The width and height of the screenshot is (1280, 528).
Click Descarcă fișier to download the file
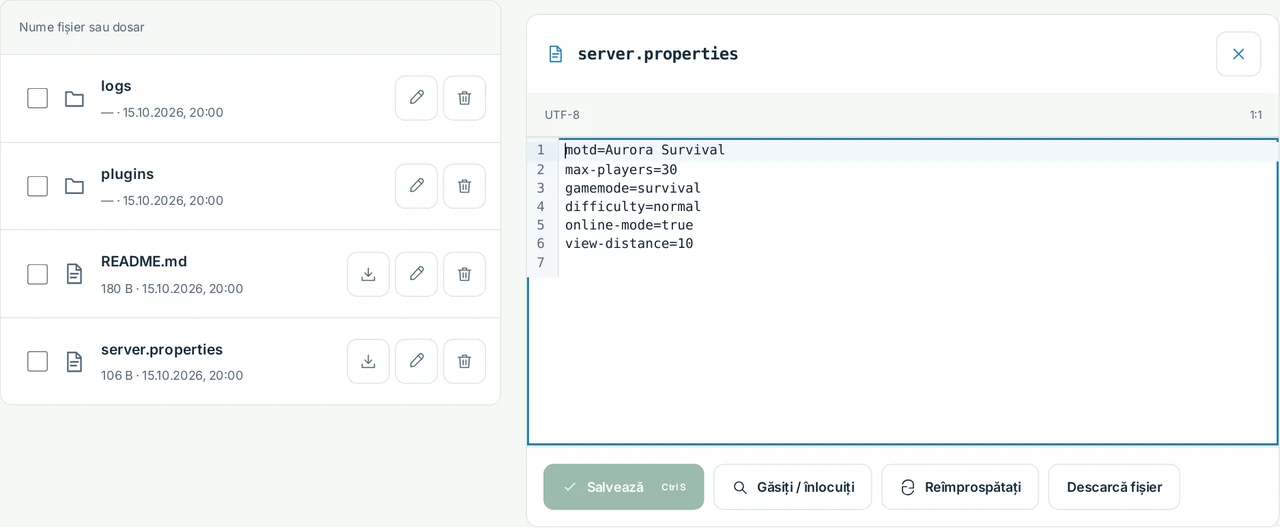(x=1114, y=487)
